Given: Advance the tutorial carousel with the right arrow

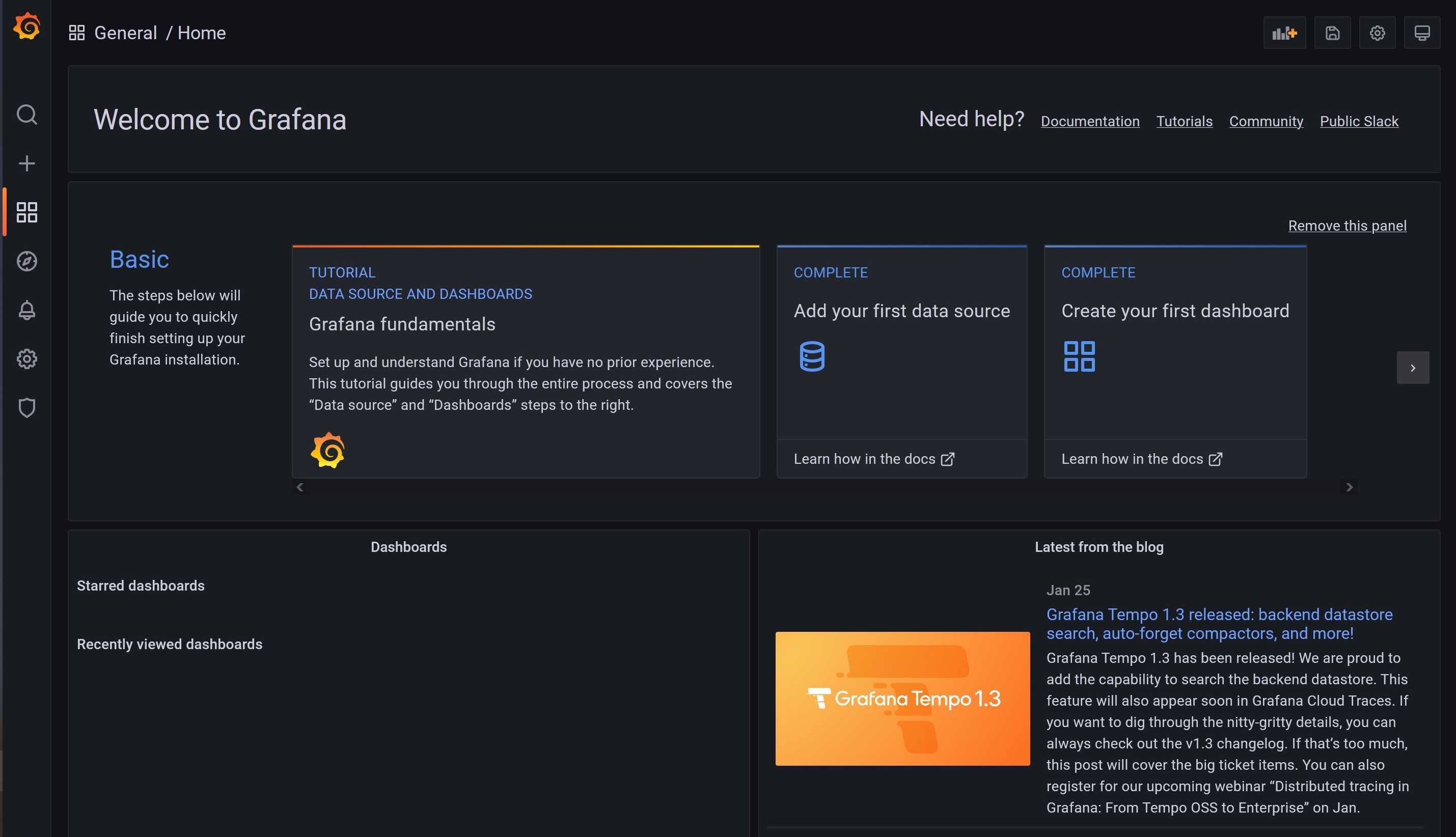Looking at the screenshot, I should (x=1350, y=487).
